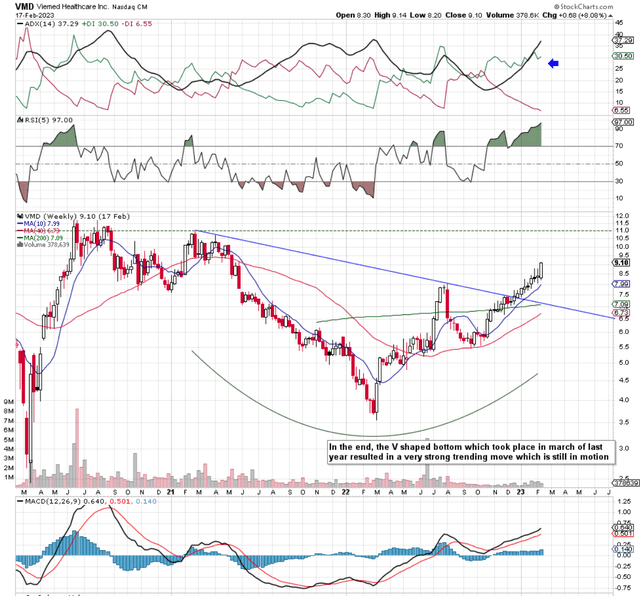Screen dimensions: 640x596
Task: Click the candlestick icon beside VMD (Weekly)
Action: tap(19, 216)
